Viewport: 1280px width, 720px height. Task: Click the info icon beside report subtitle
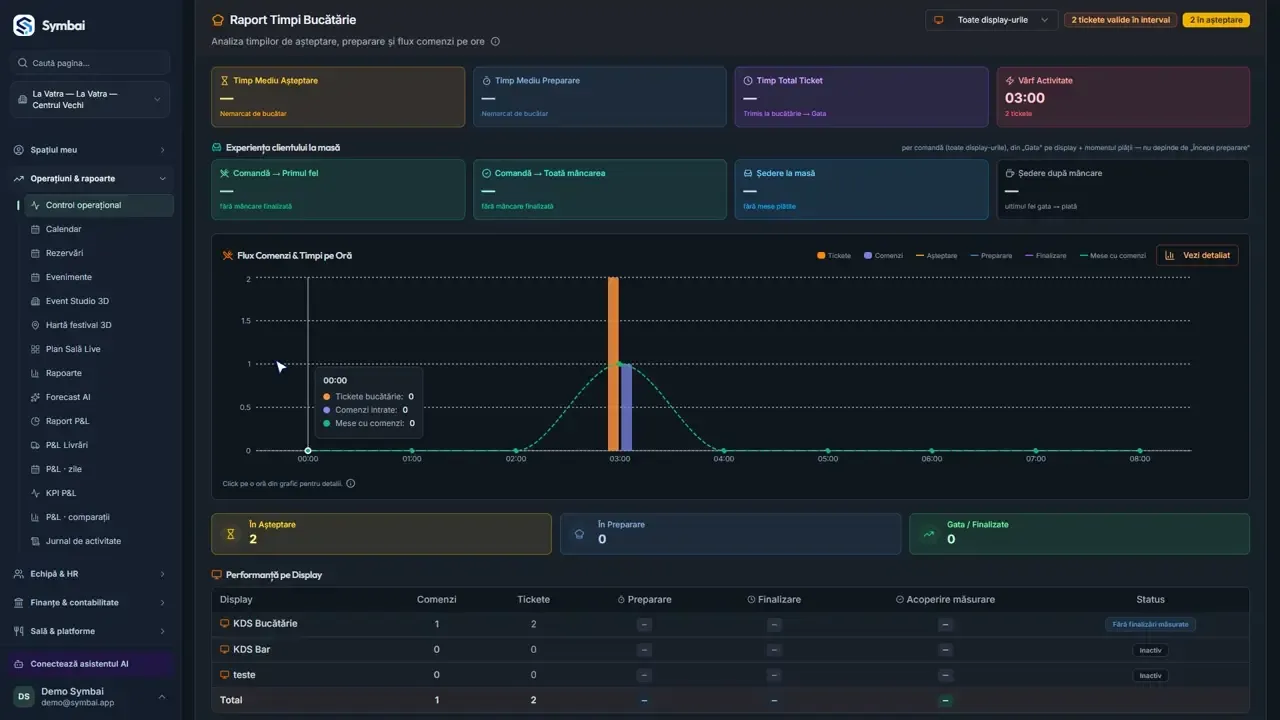click(x=495, y=42)
